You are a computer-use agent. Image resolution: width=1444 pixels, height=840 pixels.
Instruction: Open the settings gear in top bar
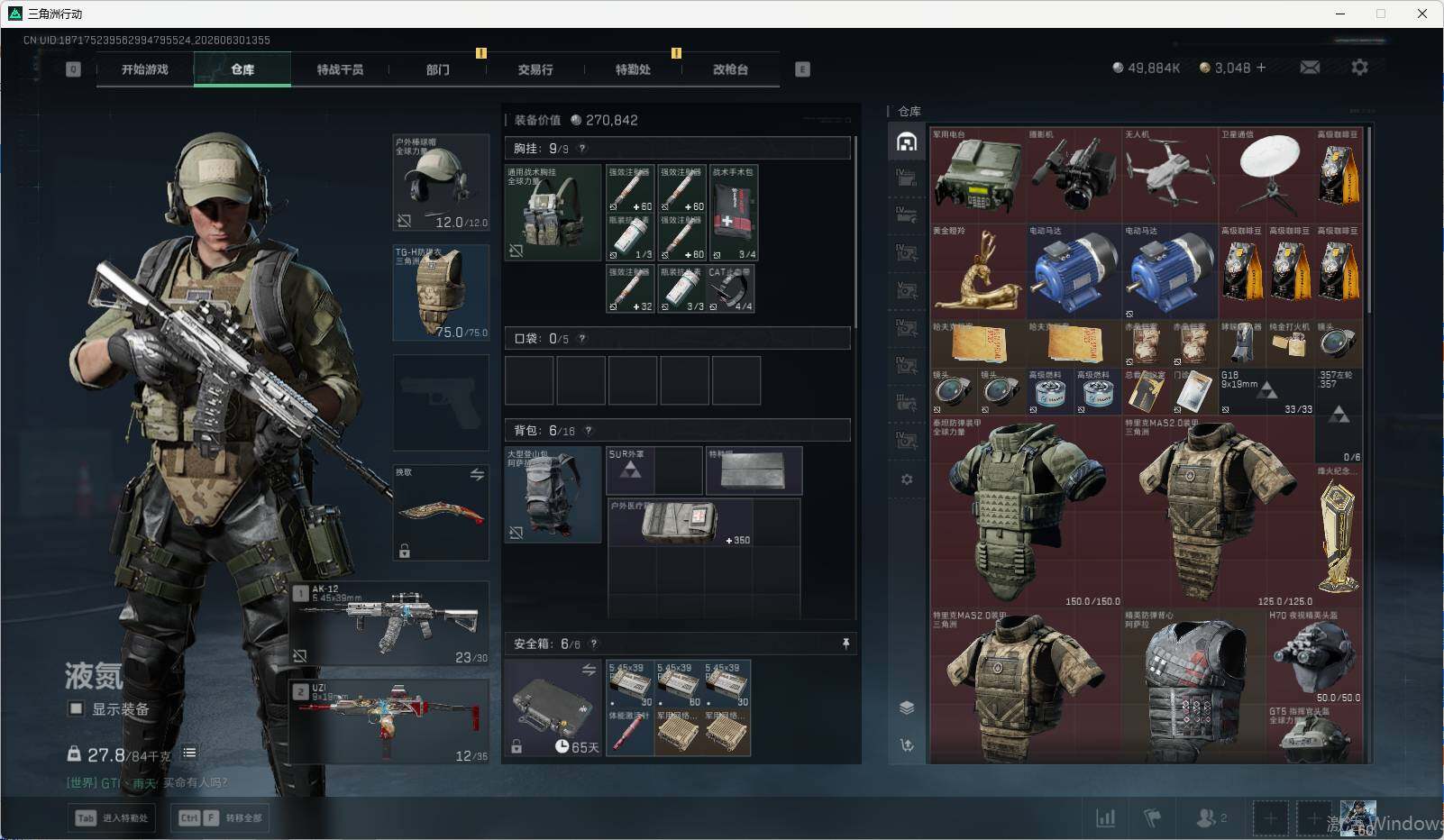[x=1359, y=67]
